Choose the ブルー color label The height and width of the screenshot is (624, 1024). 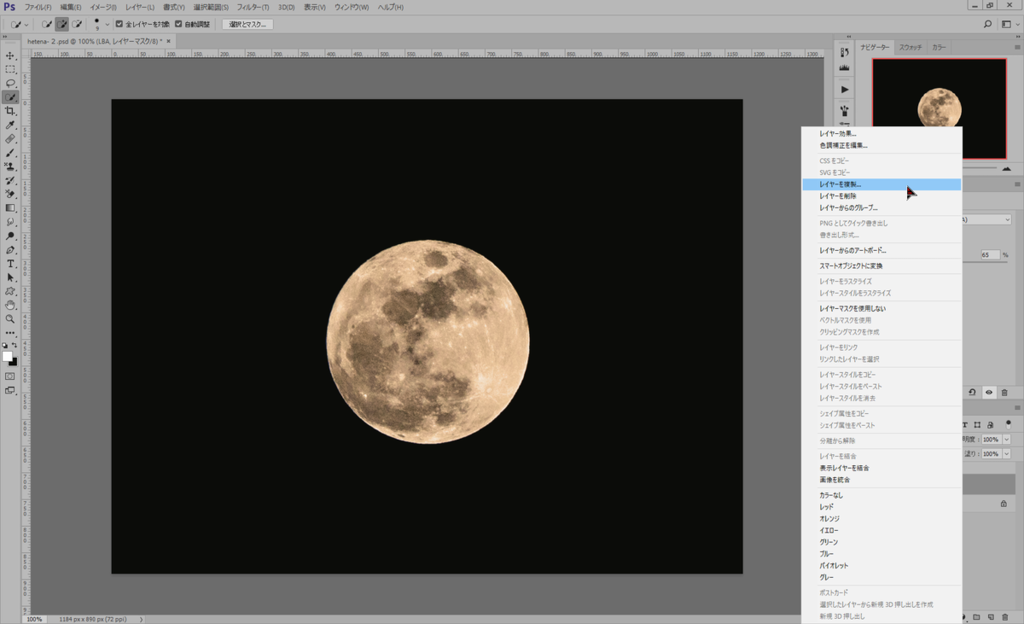pyautogui.click(x=881, y=554)
